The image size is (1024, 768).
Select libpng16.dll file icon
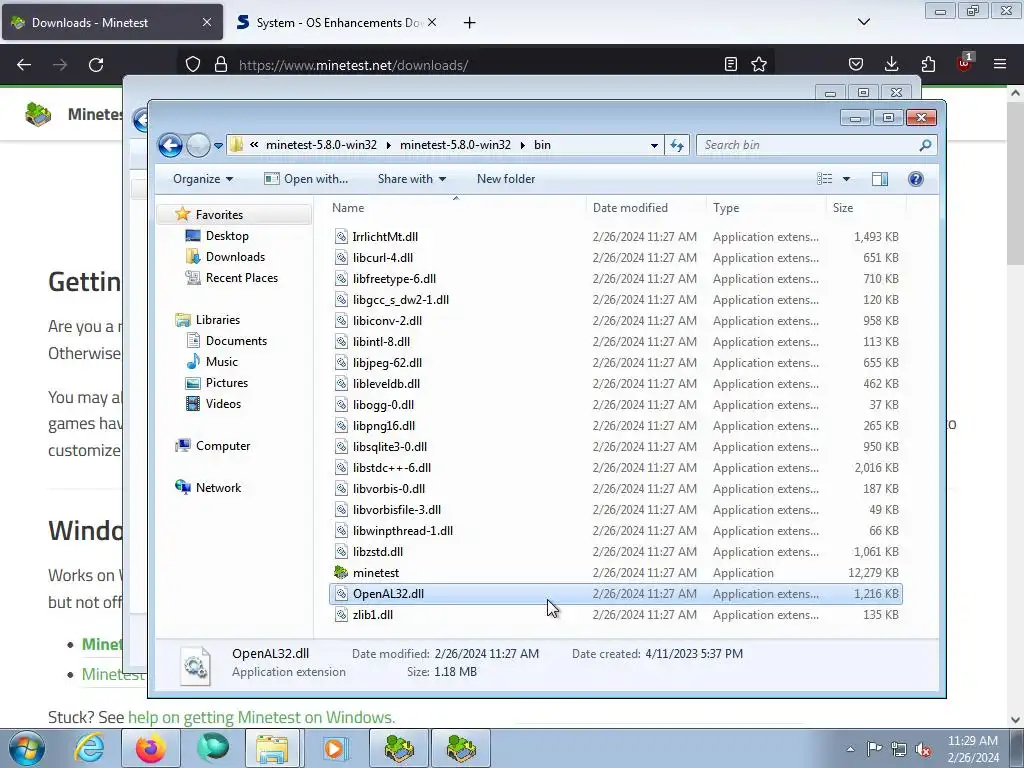point(341,426)
